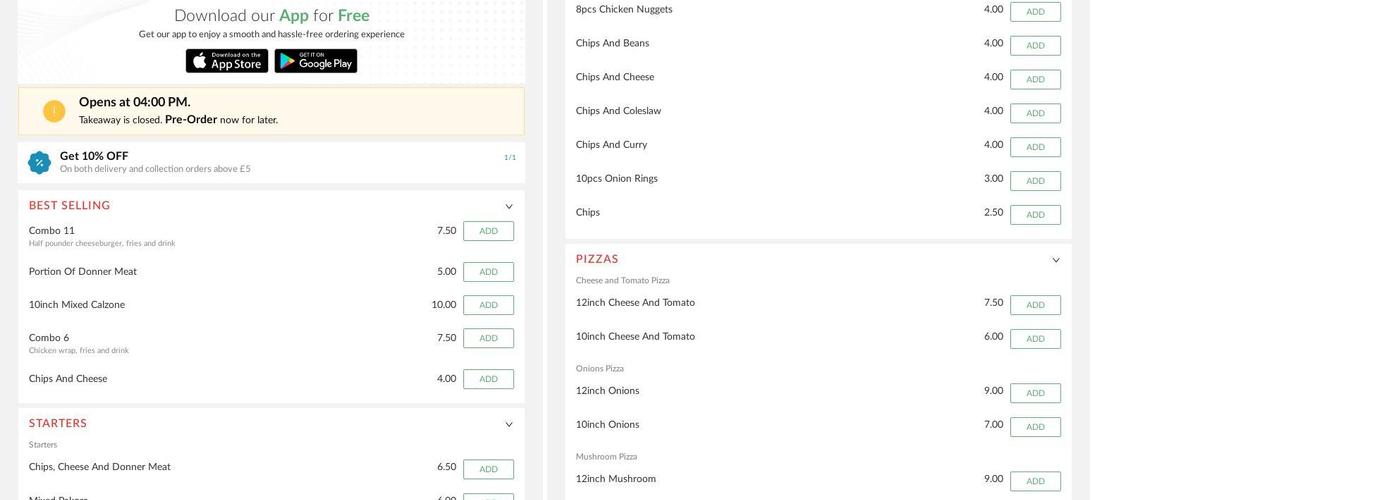
Task: Open the App Store download badge
Action: coord(227,61)
